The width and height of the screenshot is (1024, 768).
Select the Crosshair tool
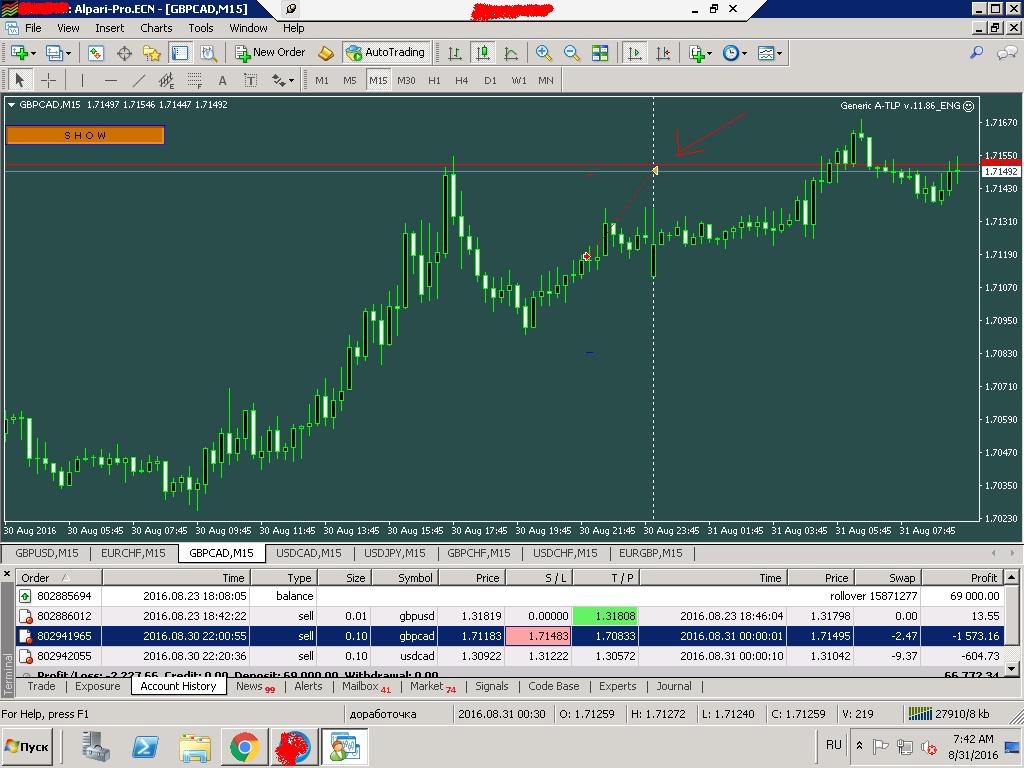(x=48, y=80)
